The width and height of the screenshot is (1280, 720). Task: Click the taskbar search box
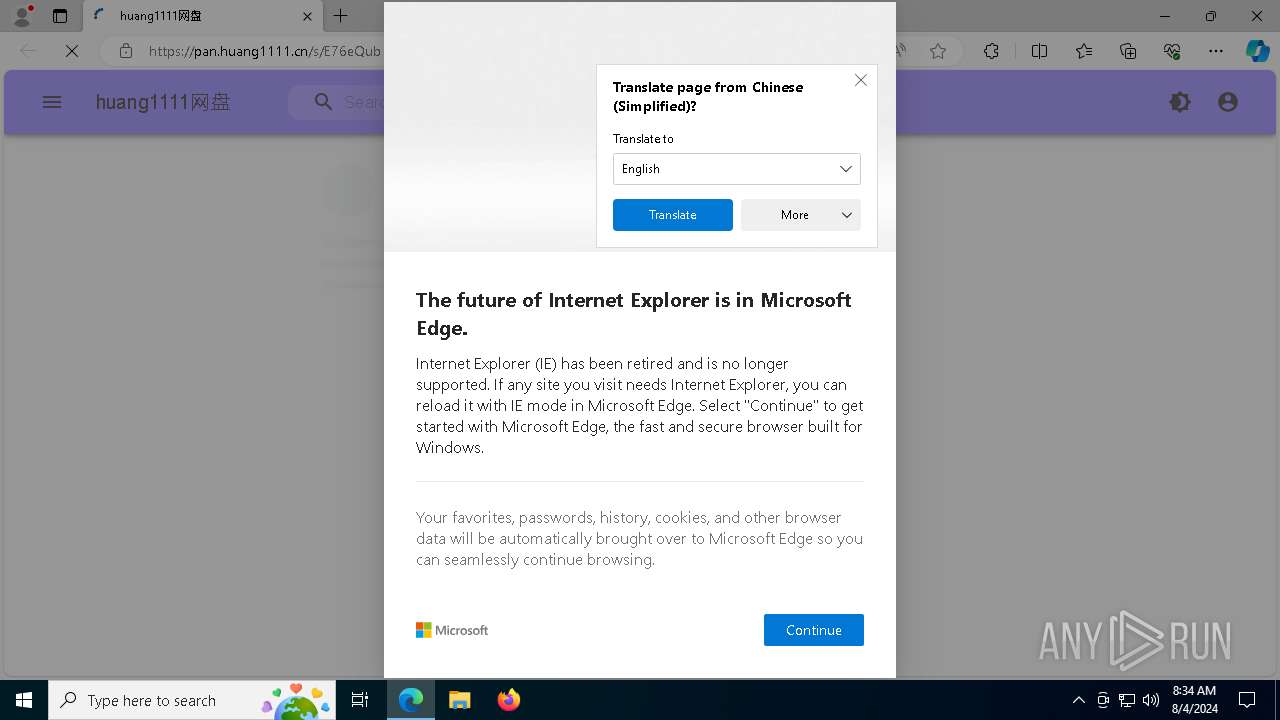192,700
